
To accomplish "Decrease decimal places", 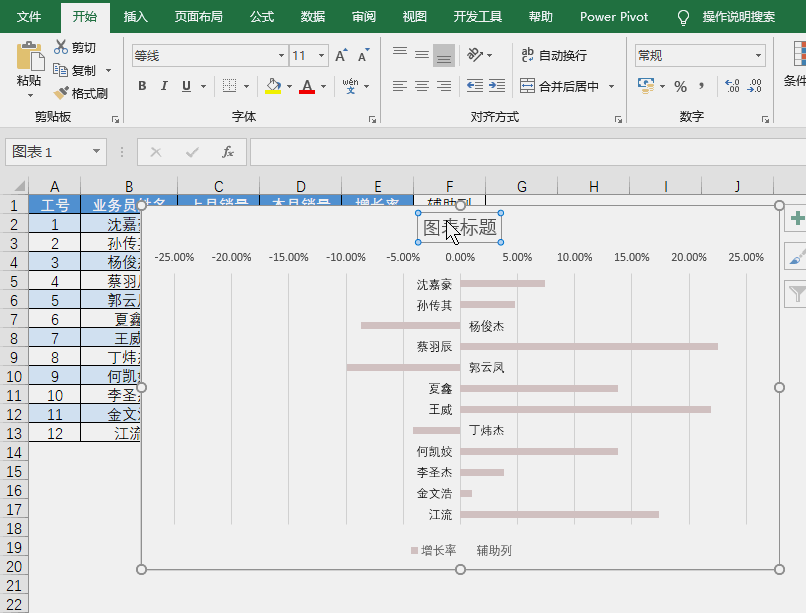I will 755,86.
